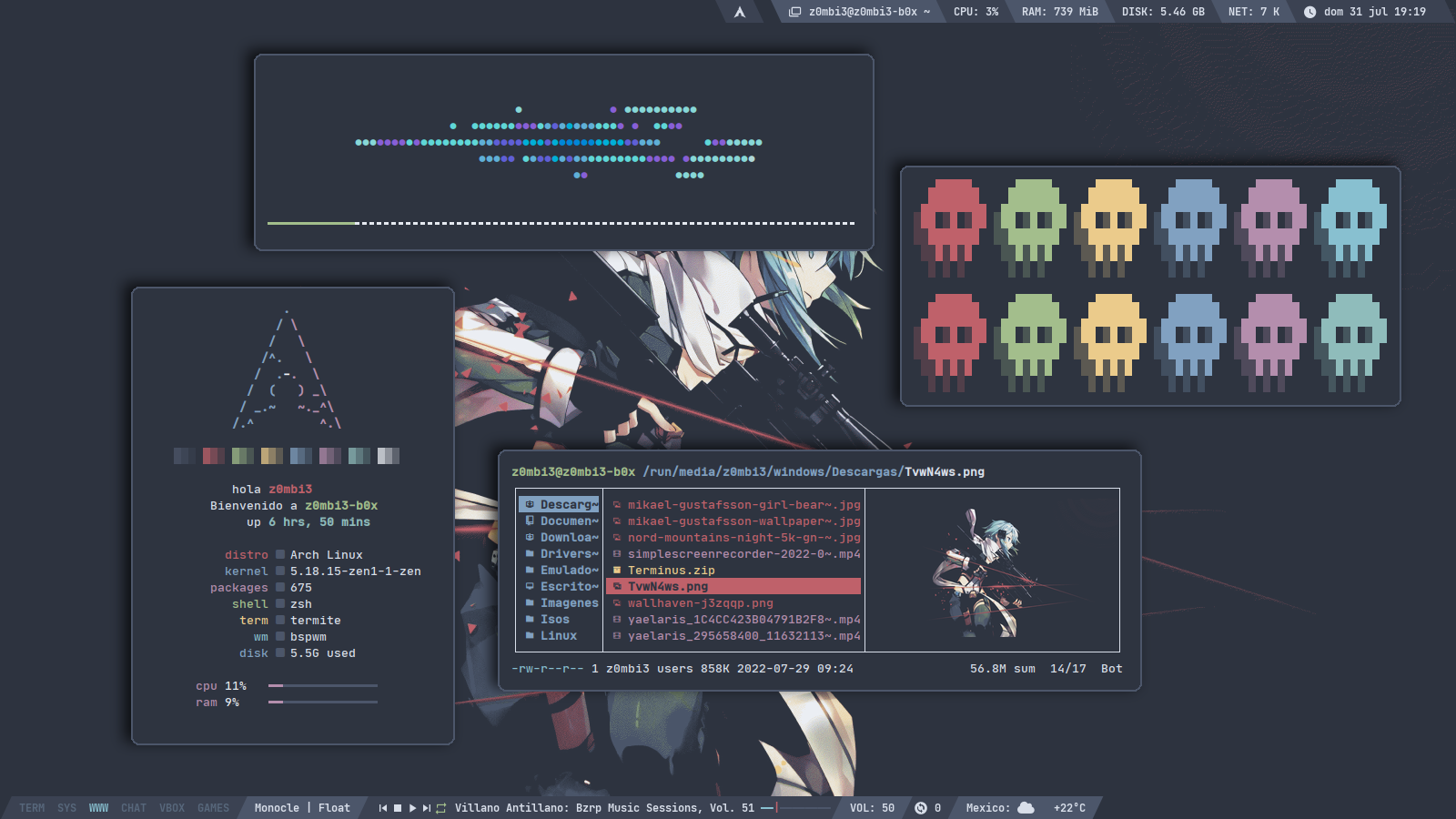Click the cyan skull in top row

1351,228
